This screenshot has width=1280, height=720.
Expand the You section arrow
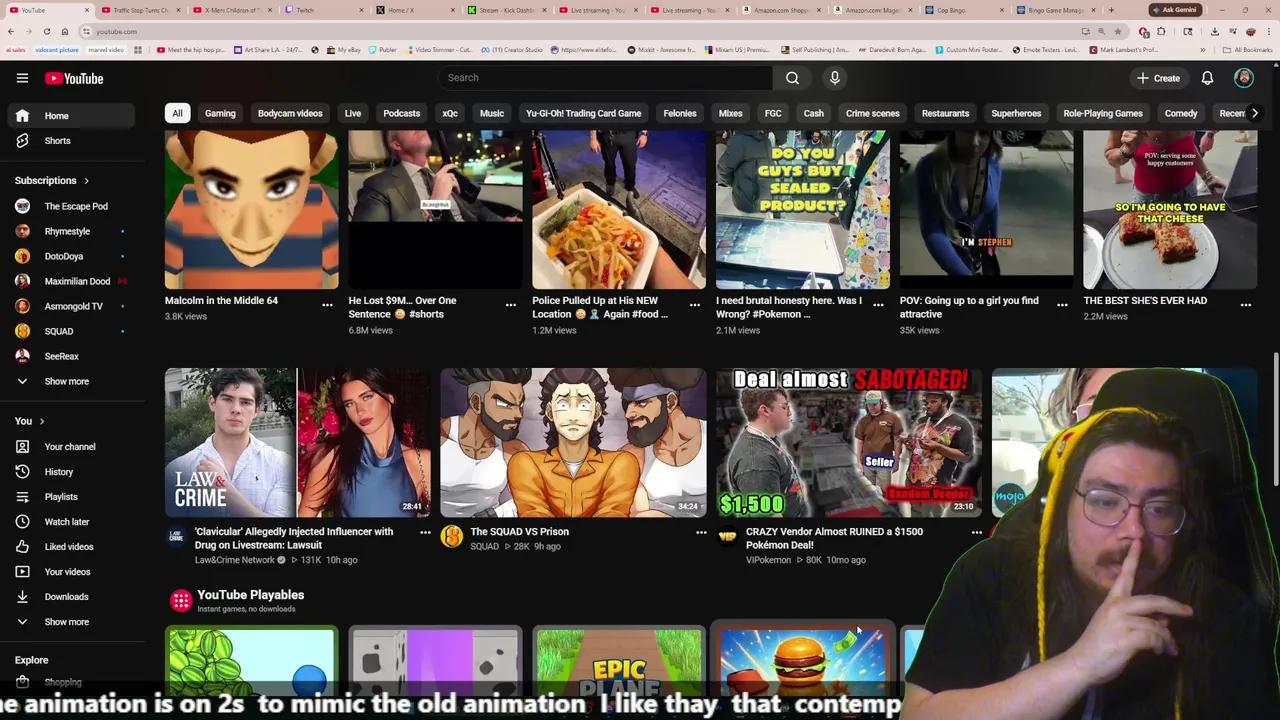tap(42, 421)
